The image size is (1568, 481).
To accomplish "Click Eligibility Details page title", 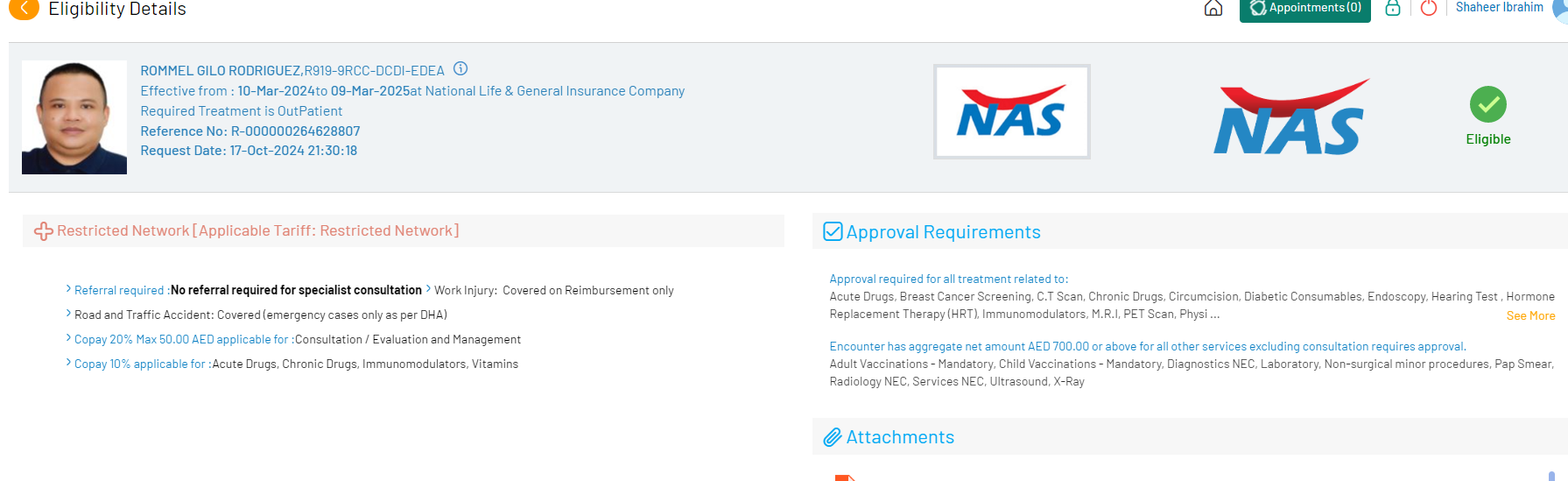I will point(117,9).
